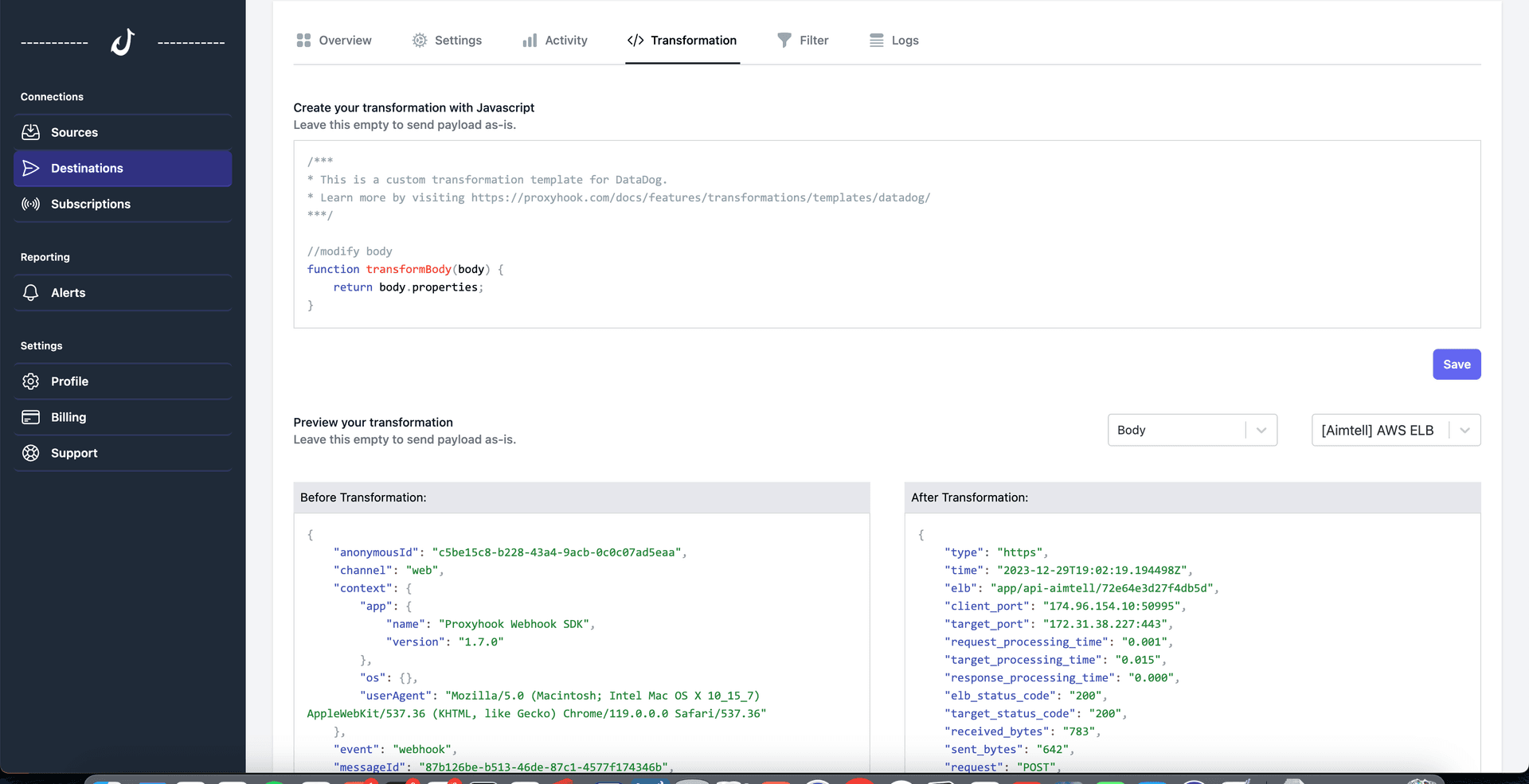Click the Destinations paper-plane icon

[x=31, y=168]
